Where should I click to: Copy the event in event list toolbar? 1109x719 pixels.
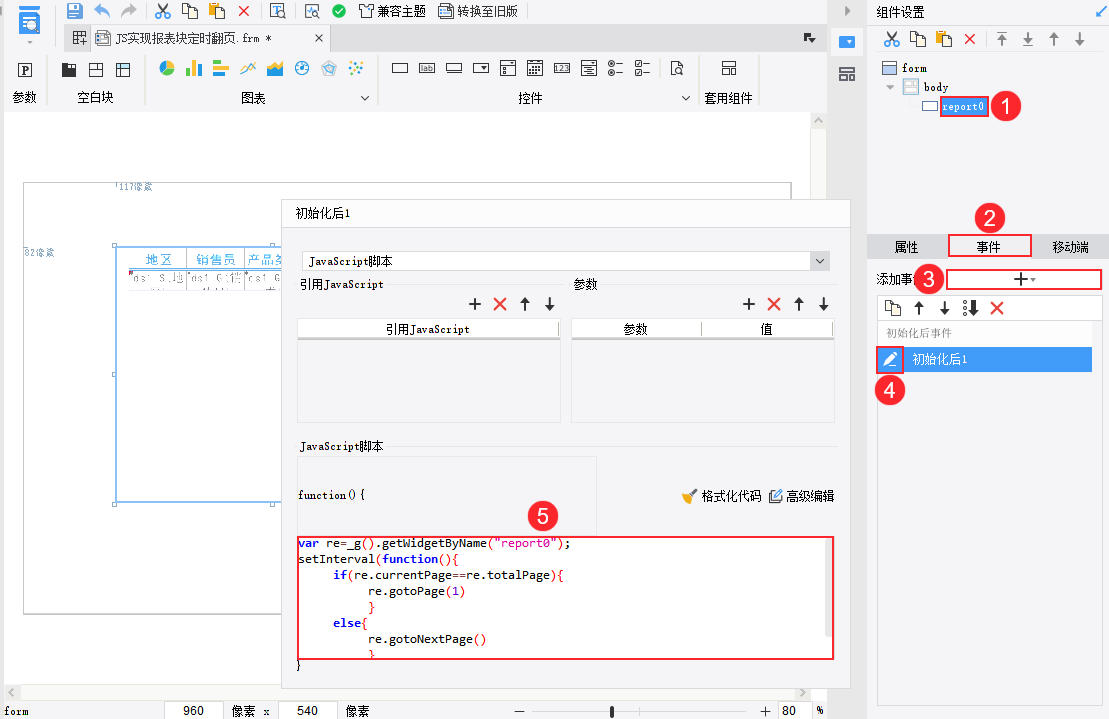pos(893,308)
